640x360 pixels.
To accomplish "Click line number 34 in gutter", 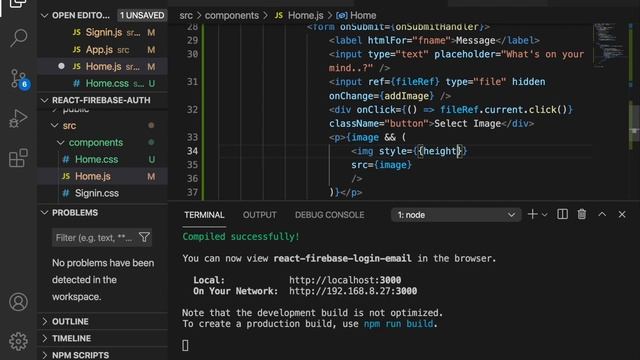I will pyautogui.click(x=192, y=151).
